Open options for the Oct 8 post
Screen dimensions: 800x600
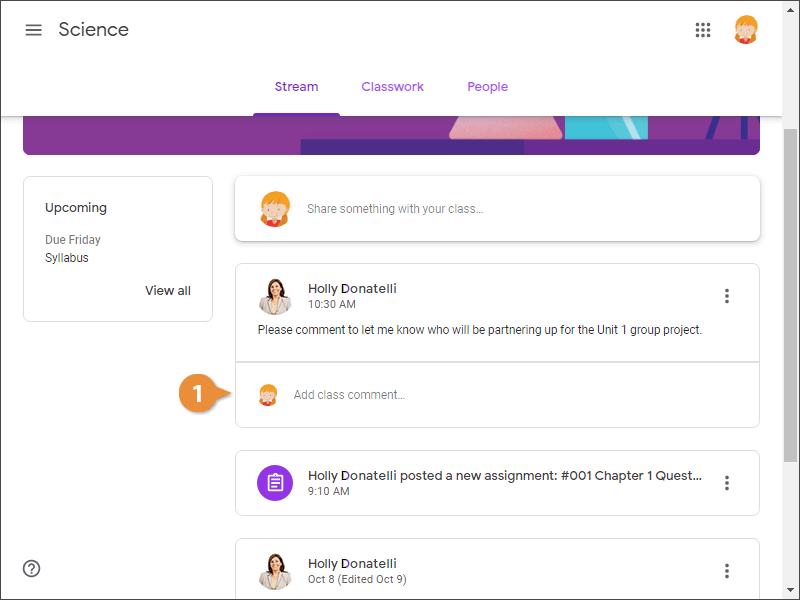pos(727,571)
